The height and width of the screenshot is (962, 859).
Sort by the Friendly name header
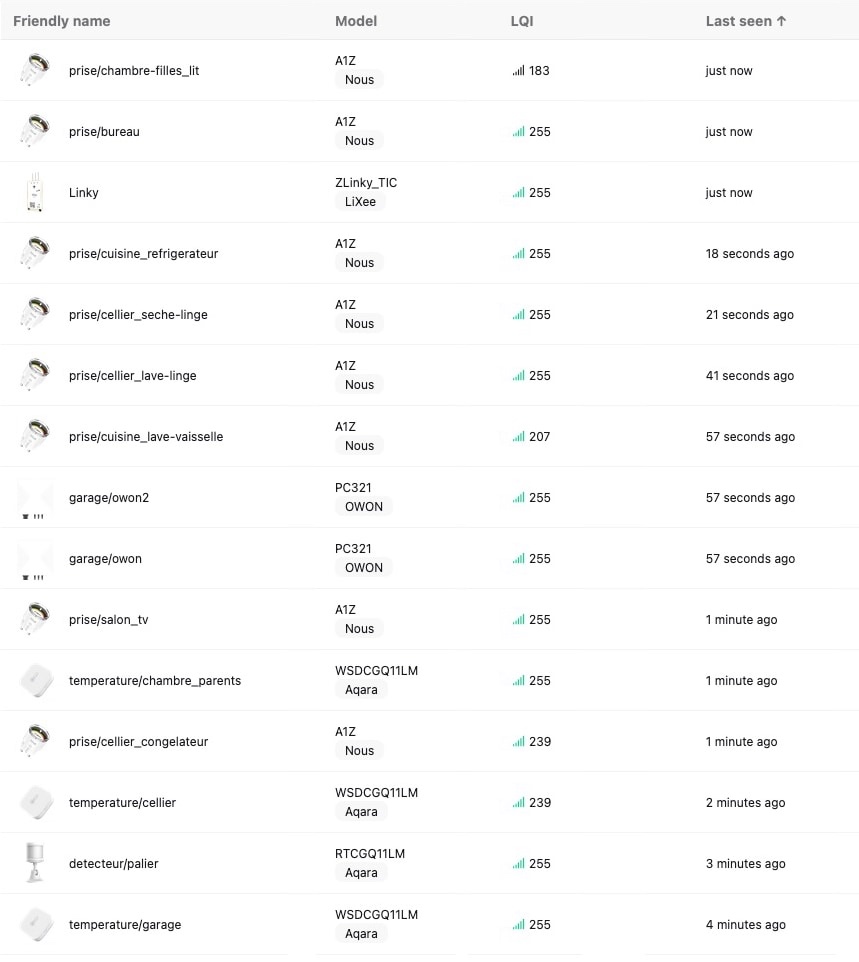(x=61, y=21)
